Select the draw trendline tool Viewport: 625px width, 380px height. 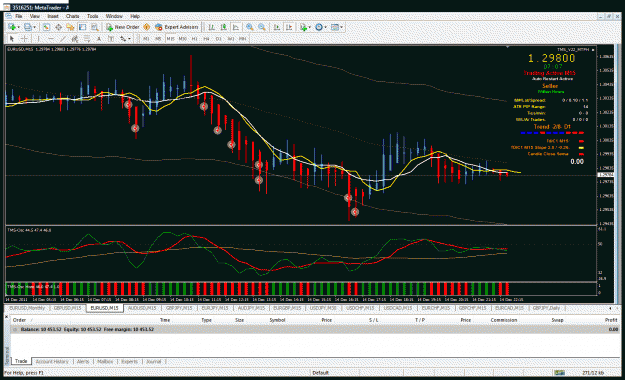coord(63,39)
